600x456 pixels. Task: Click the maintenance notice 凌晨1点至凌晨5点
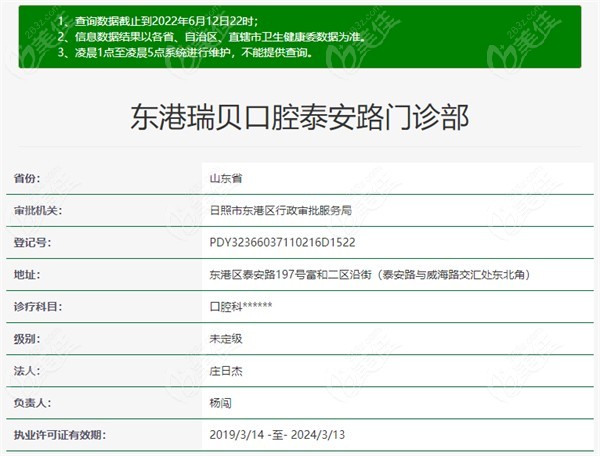[x=186, y=52]
